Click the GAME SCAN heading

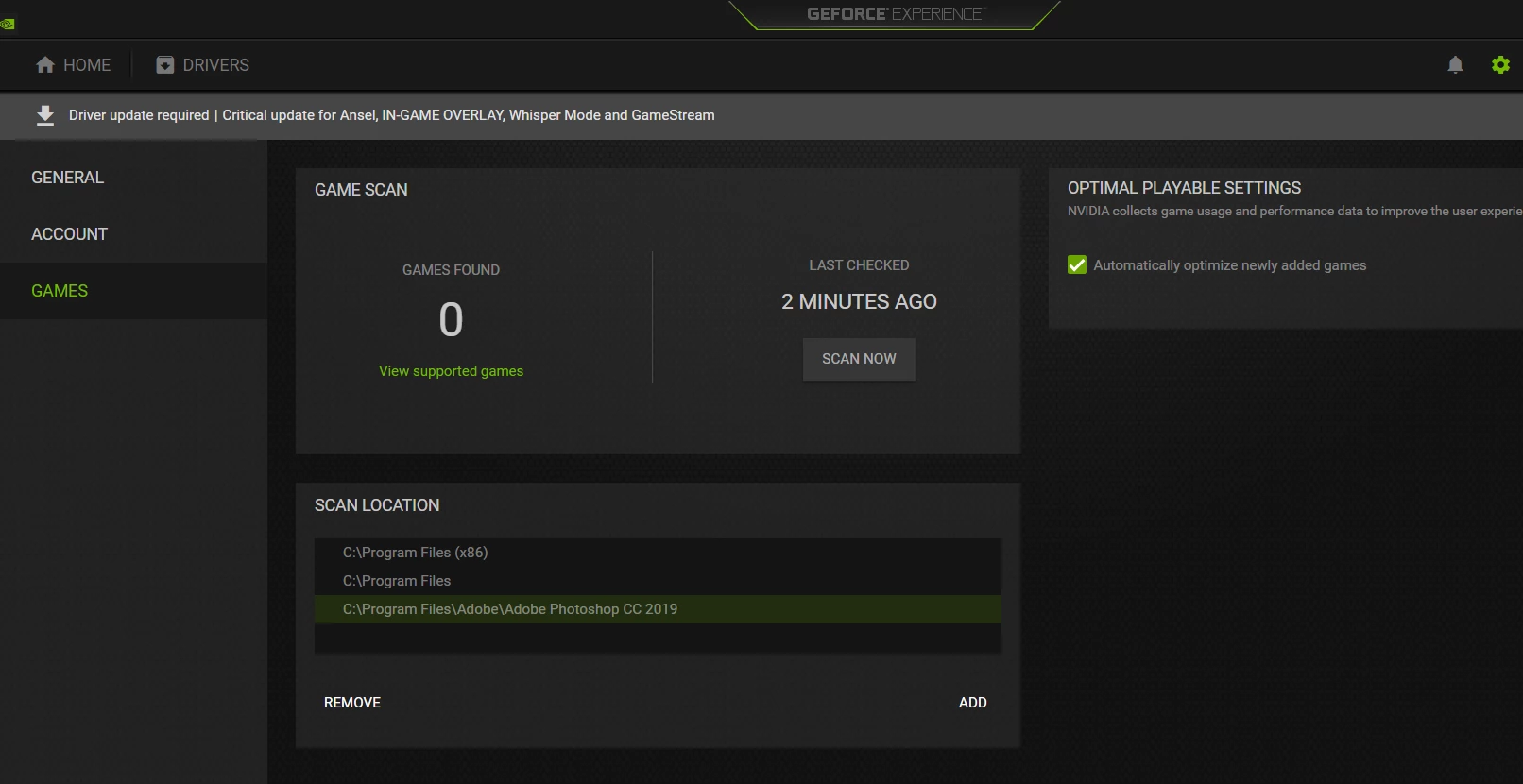tap(361, 190)
